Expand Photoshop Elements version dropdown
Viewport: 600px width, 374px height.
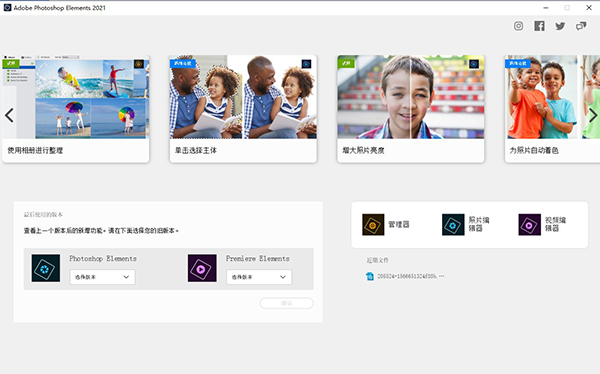[103, 277]
